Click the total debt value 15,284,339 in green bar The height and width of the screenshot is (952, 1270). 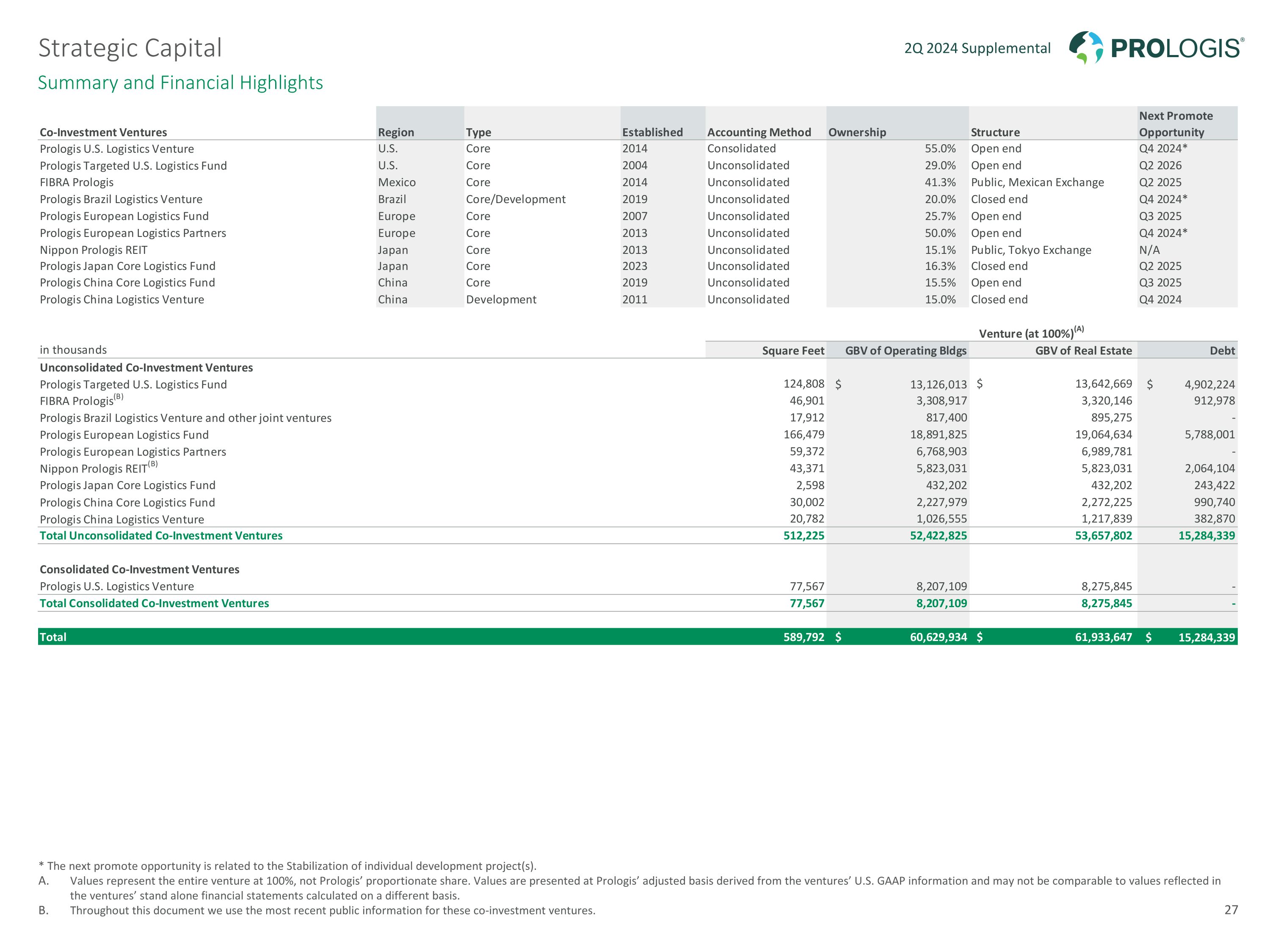pyautogui.click(x=1206, y=638)
